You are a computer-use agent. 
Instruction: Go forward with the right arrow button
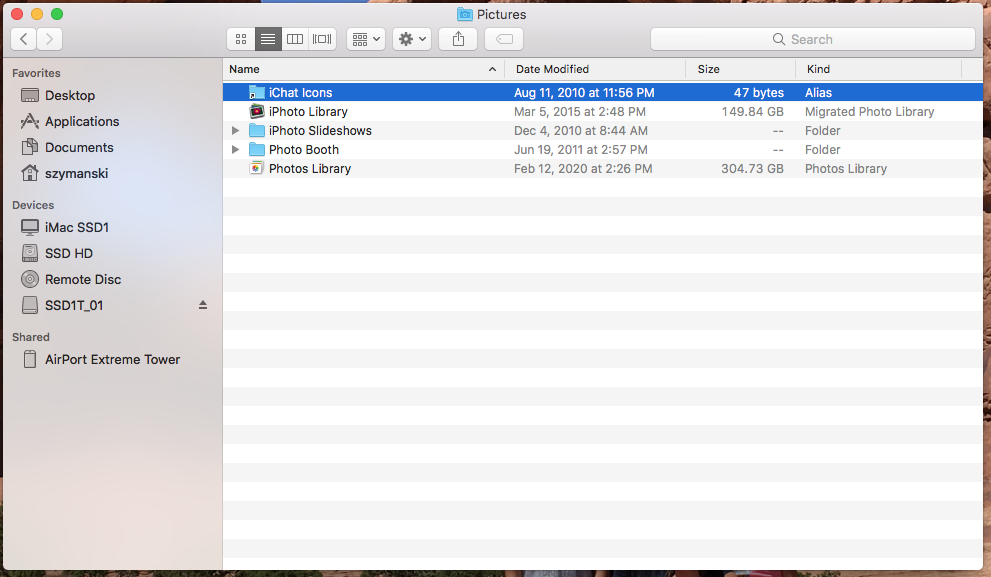click(49, 39)
